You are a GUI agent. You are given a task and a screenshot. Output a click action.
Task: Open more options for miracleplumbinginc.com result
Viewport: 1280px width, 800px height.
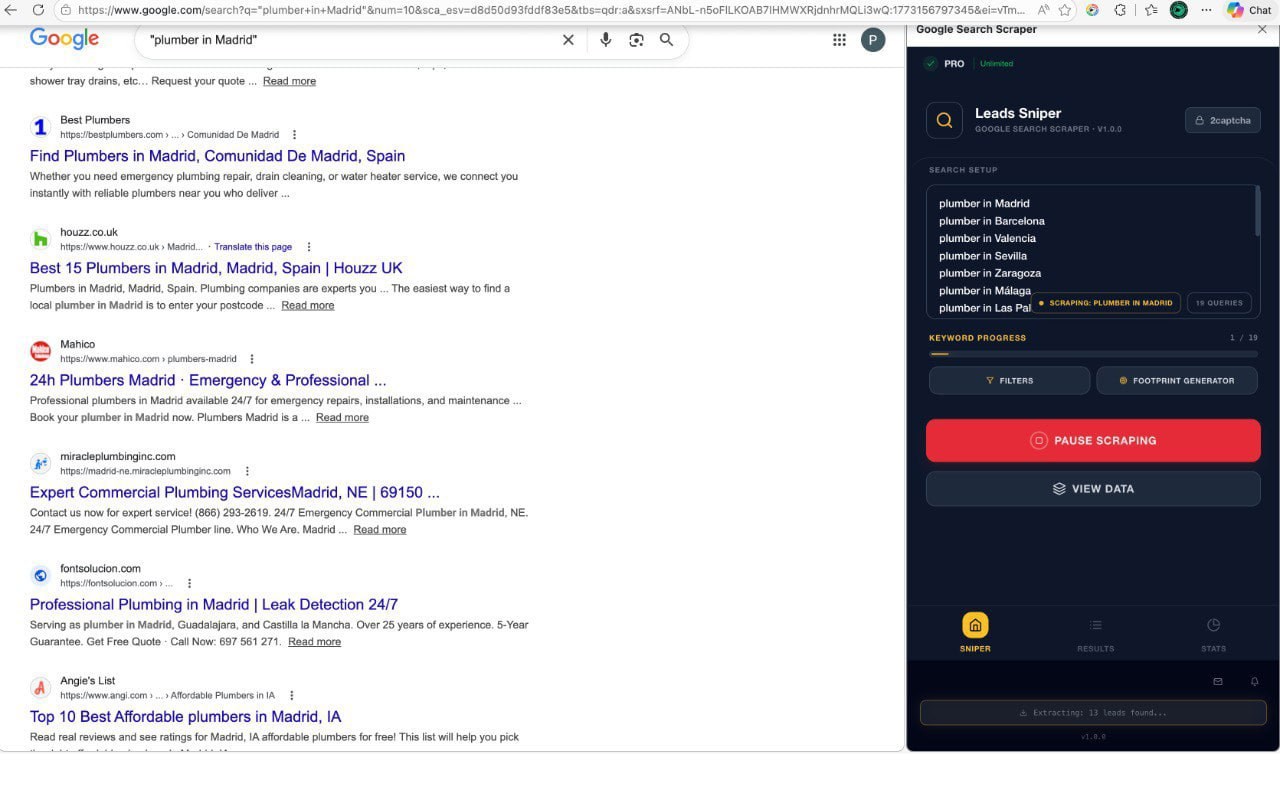247,471
